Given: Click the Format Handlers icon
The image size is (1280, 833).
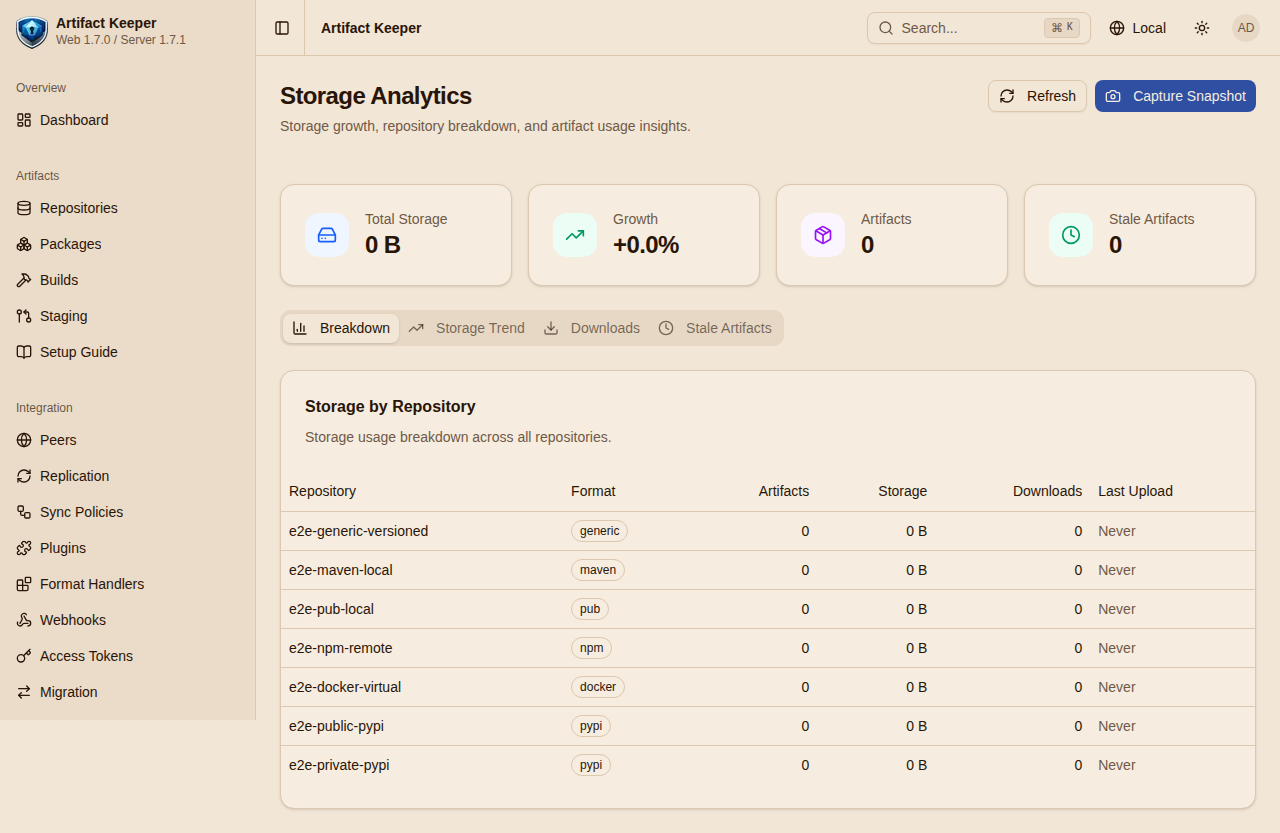Looking at the screenshot, I should 24,584.
